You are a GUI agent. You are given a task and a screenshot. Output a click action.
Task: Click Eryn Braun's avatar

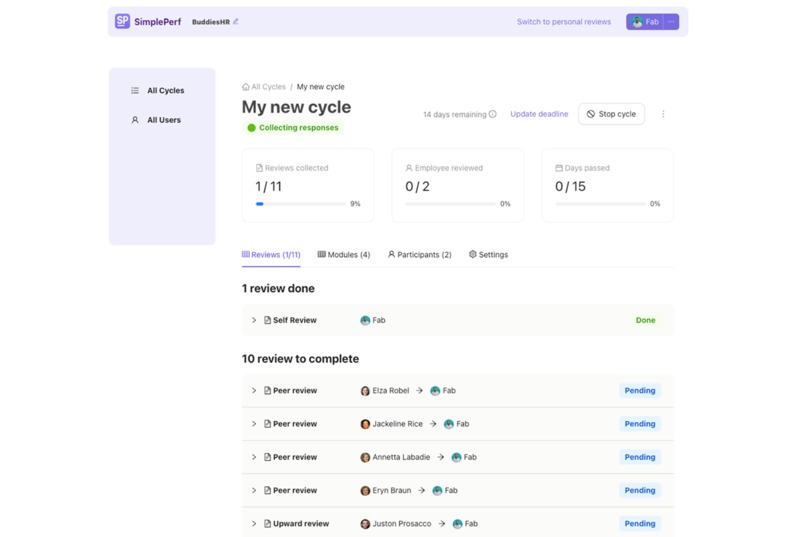(x=365, y=491)
